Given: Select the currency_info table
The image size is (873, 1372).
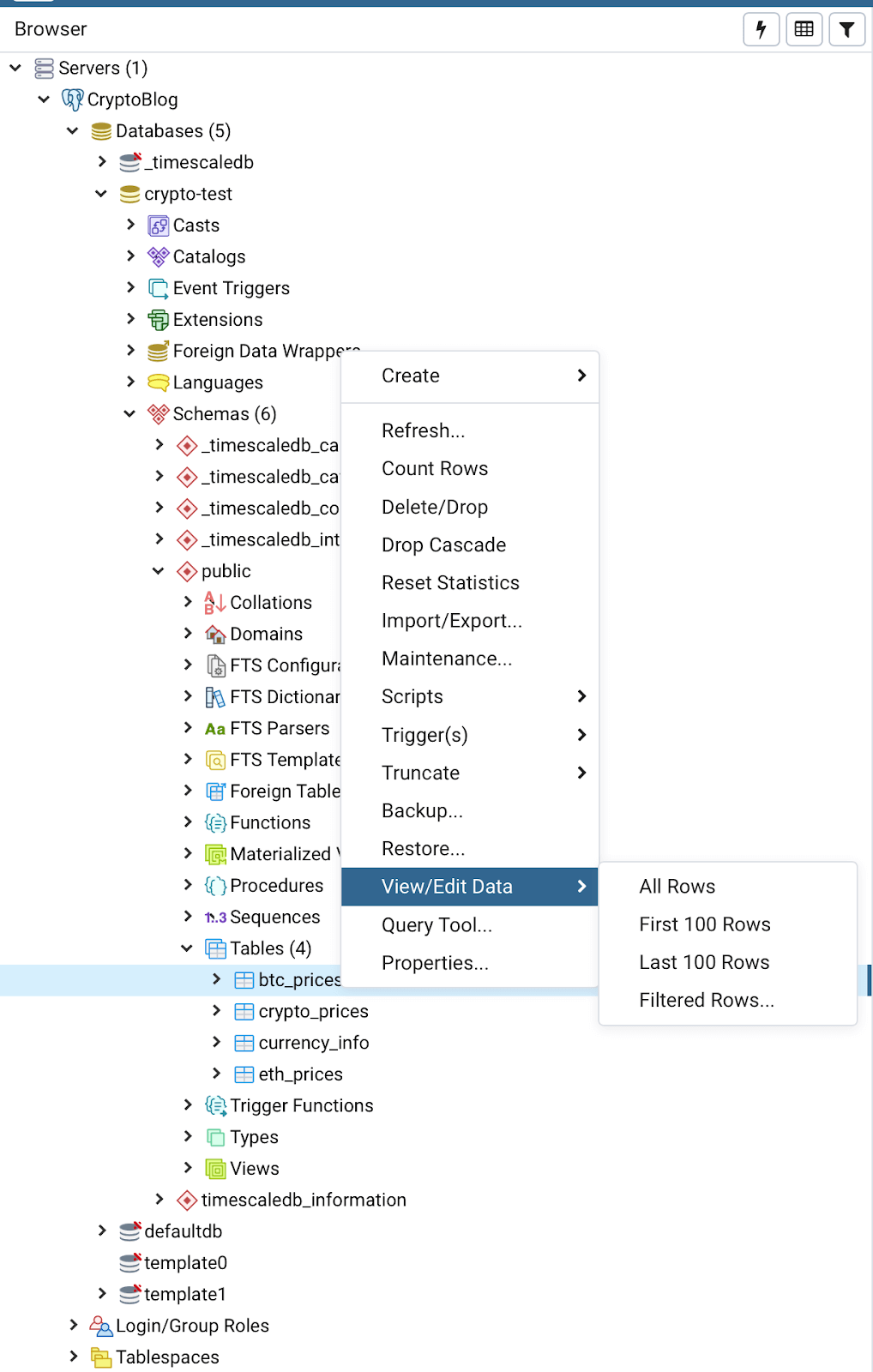Looking at the screenshot, I should [313, 1043].
